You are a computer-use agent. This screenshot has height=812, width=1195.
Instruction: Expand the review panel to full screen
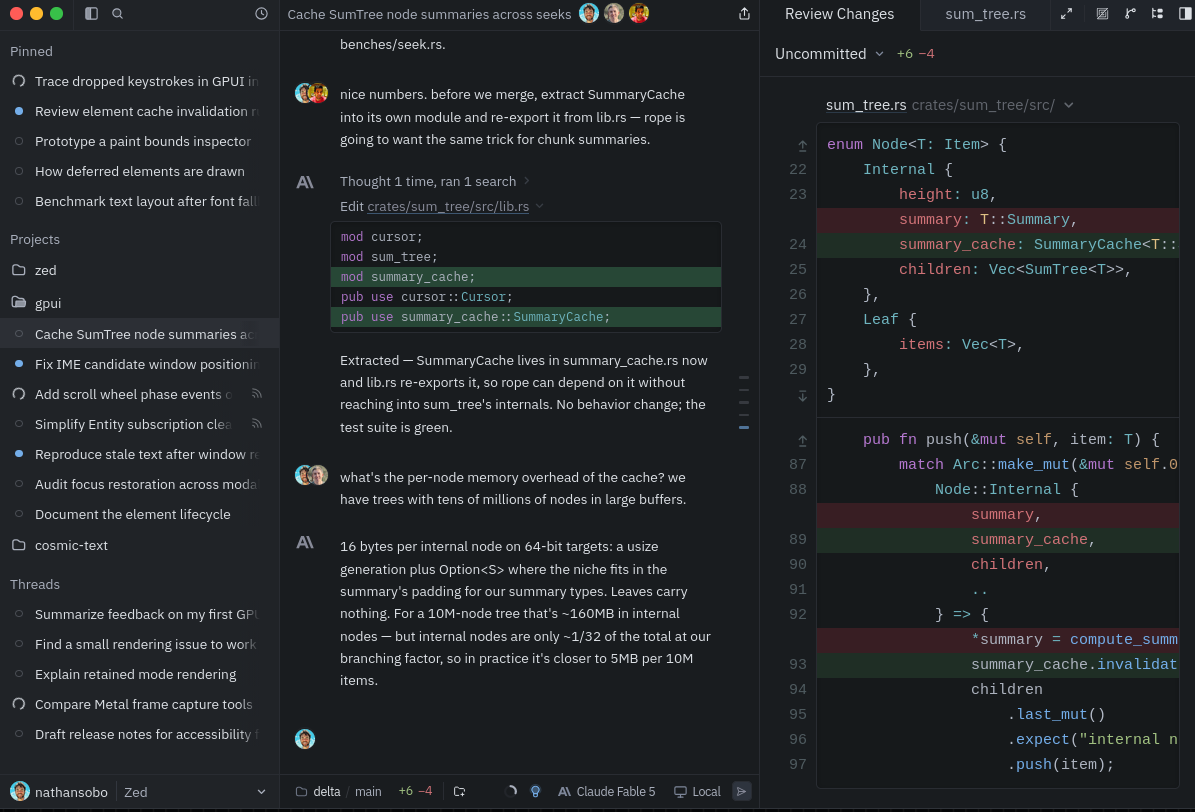(x=1066, y=14)
